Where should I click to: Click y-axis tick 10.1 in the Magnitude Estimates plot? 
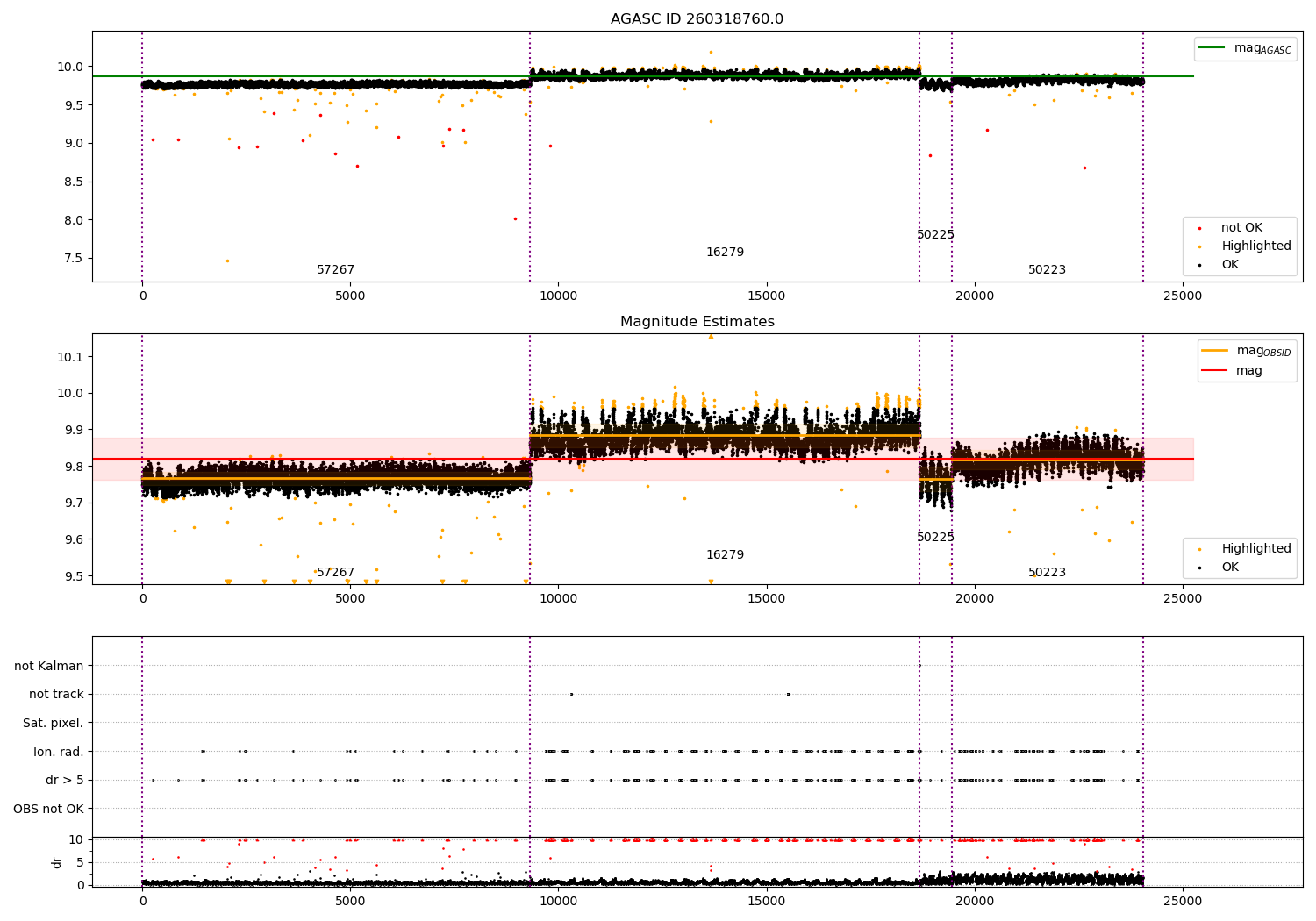(69, 357)
